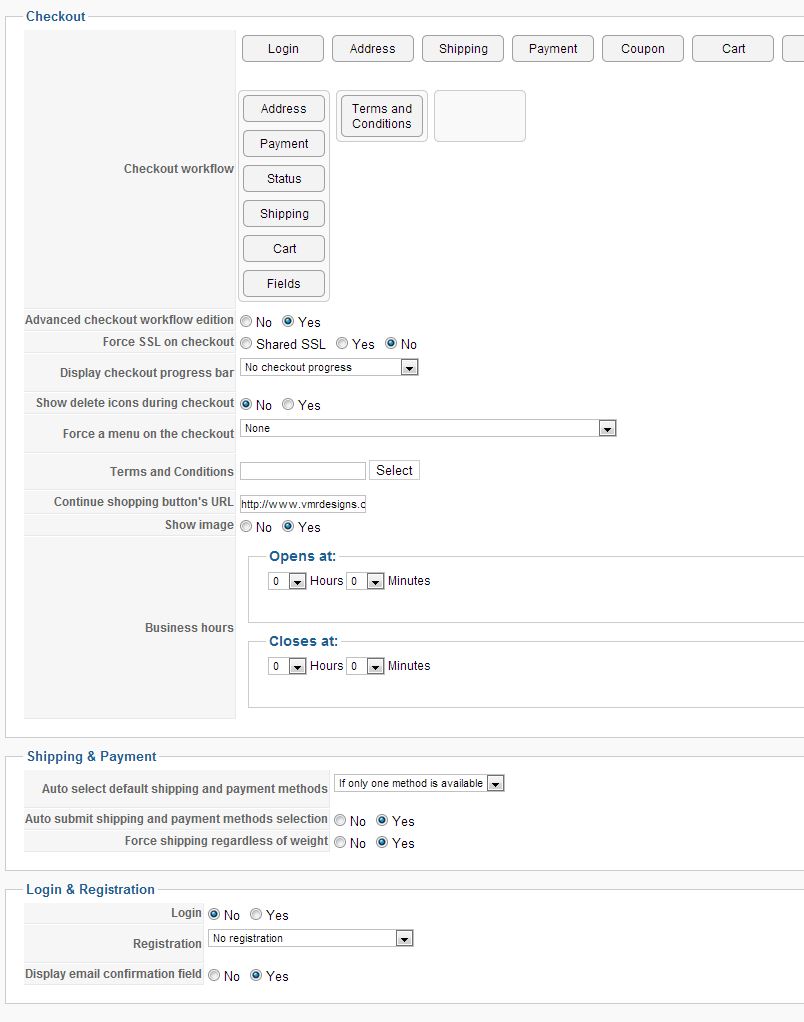Click the Status block in workflow column
This screenshot has height=1022, width=804.
click(x=284, y=179)
